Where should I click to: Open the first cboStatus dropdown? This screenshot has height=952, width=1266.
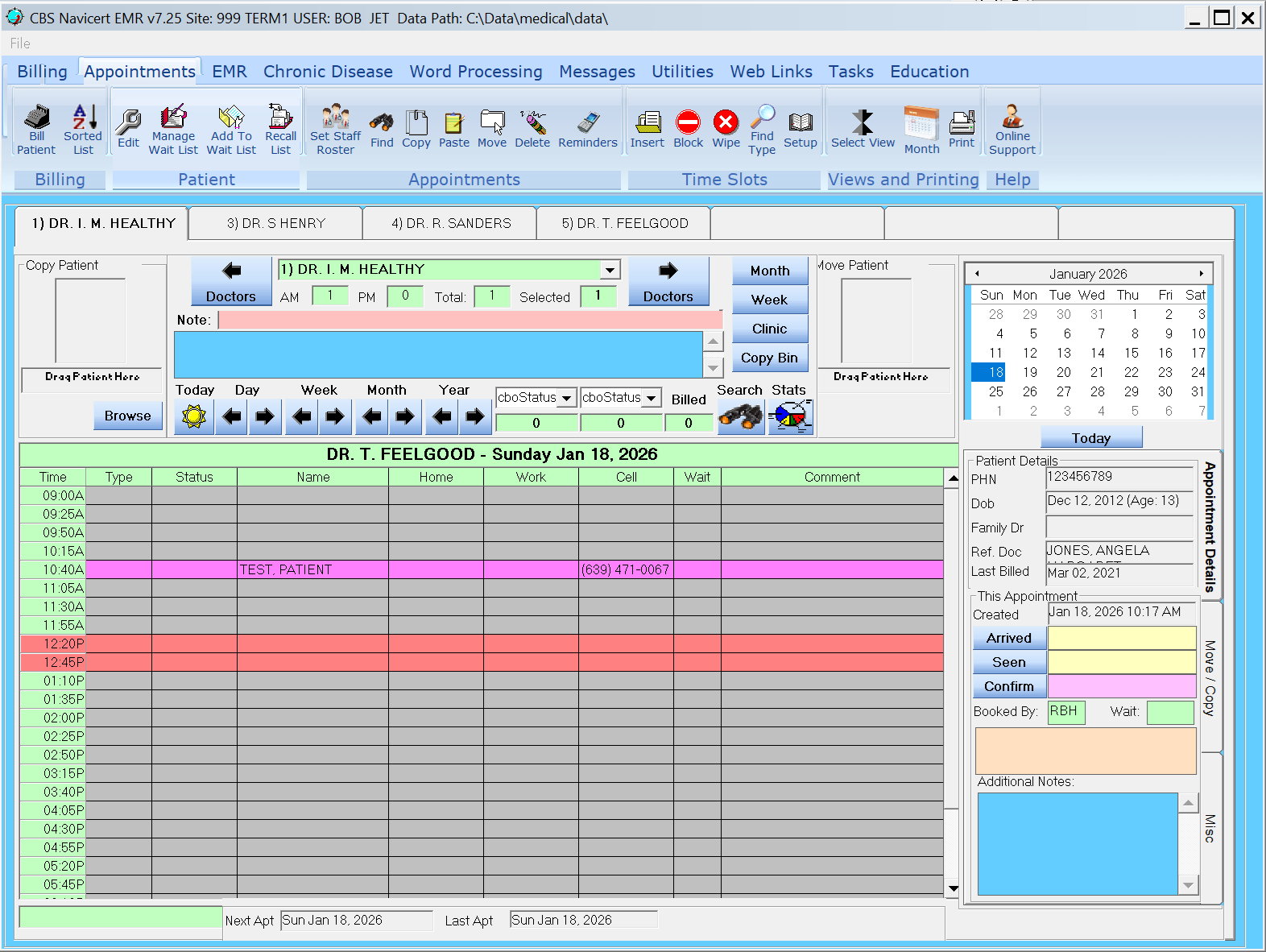(567, 398)
